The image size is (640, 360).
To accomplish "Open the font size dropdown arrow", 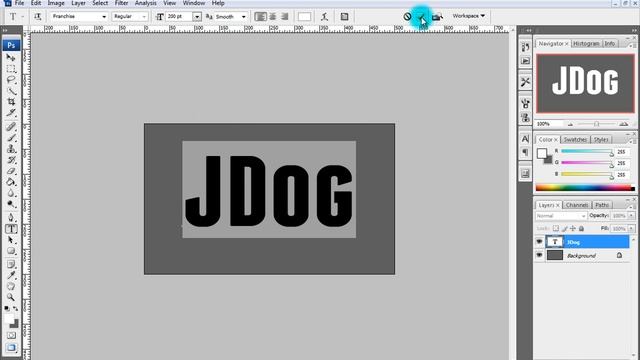I will [x=197, y=17].
